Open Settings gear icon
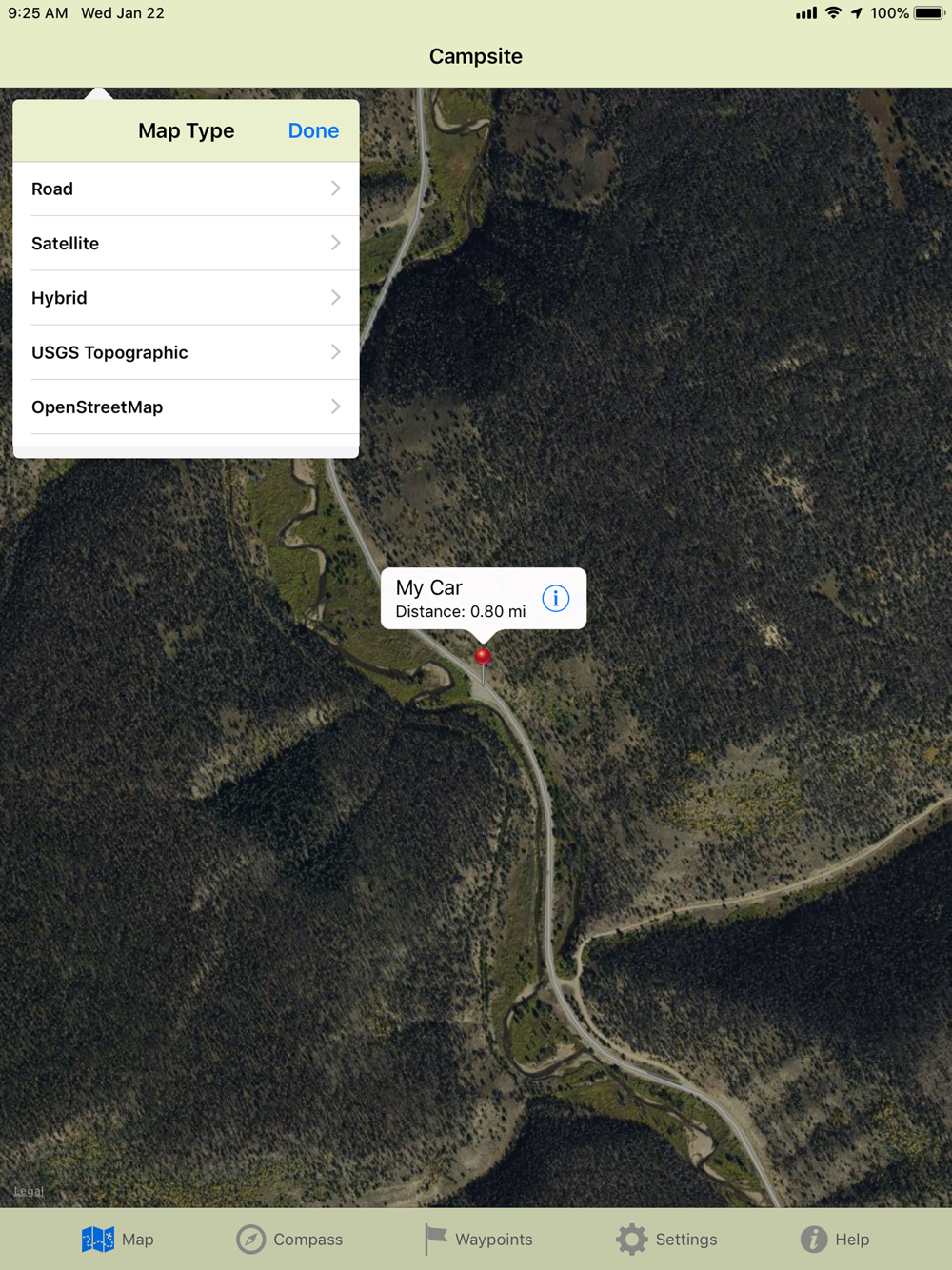 (x=631, y=1239)
